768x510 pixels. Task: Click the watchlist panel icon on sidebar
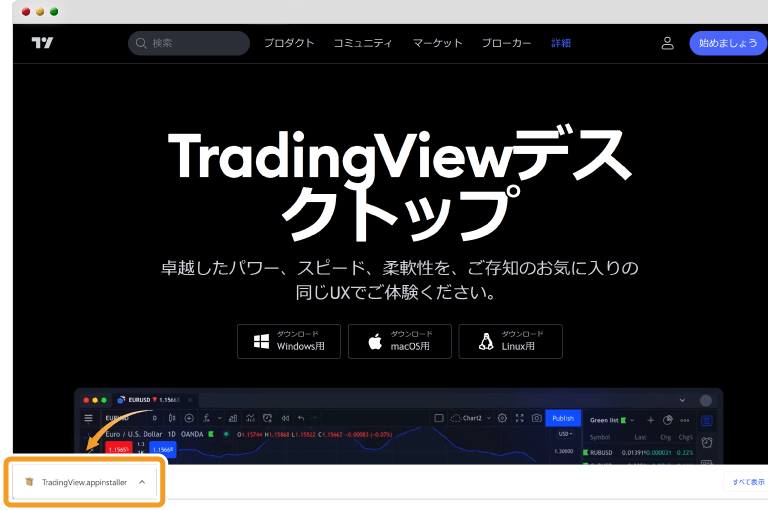(x=707, y=421)
